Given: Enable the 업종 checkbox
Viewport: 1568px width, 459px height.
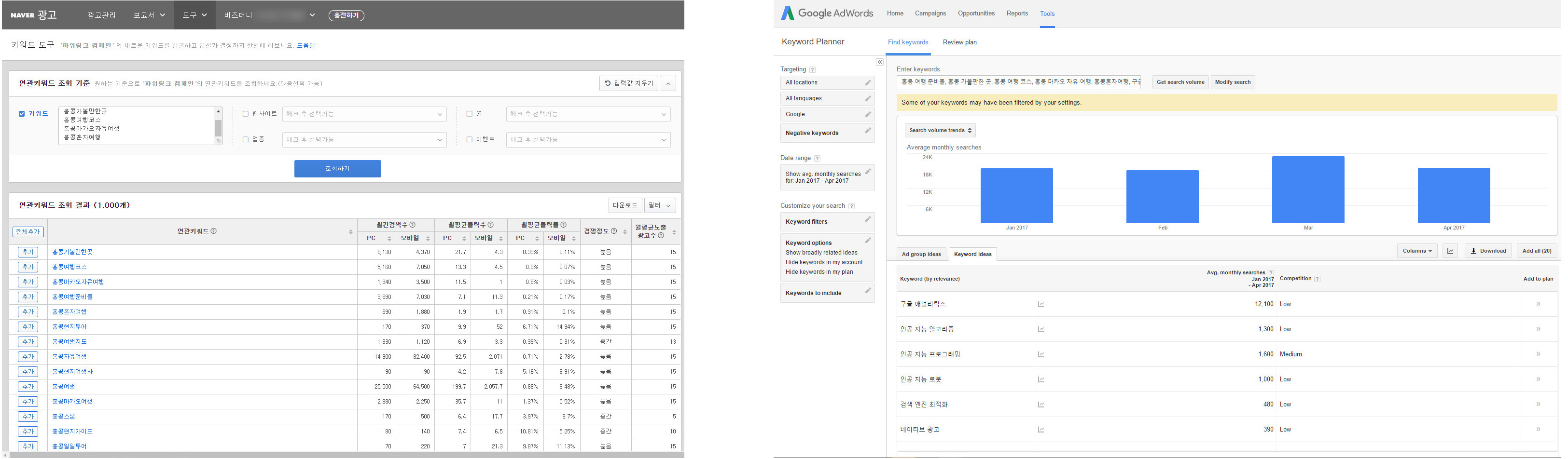Looking at the screenshot, I should point(245,139).
